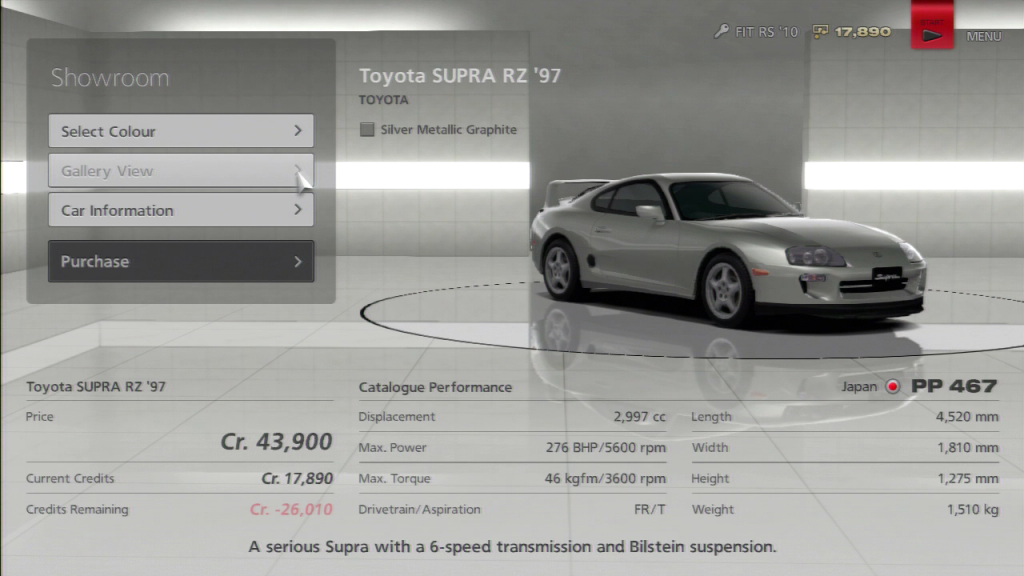Click the red START play button
The image size is (1024, 576).
pyautogui.click(x=932, y=26)
